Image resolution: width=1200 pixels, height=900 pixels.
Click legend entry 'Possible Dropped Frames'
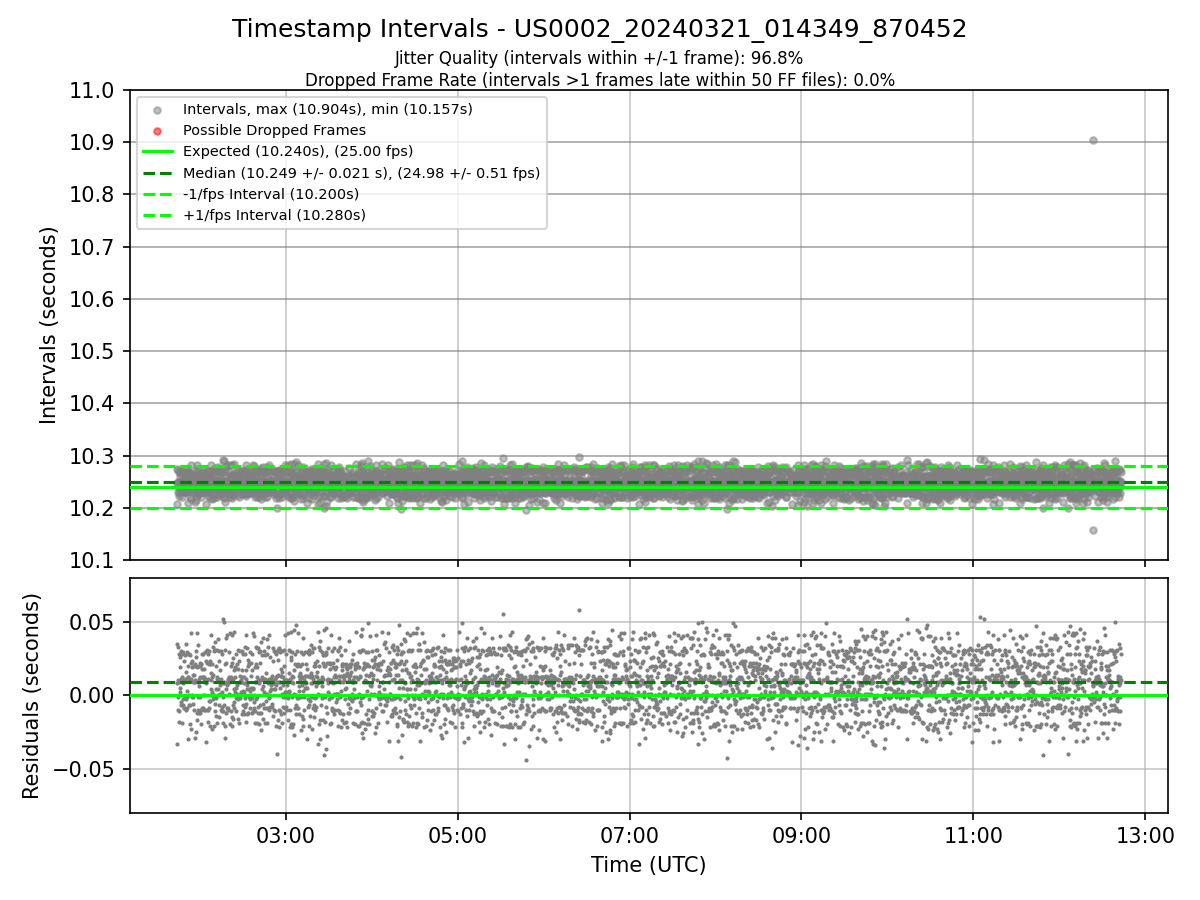pyautogui.click(x=274, y=130)
